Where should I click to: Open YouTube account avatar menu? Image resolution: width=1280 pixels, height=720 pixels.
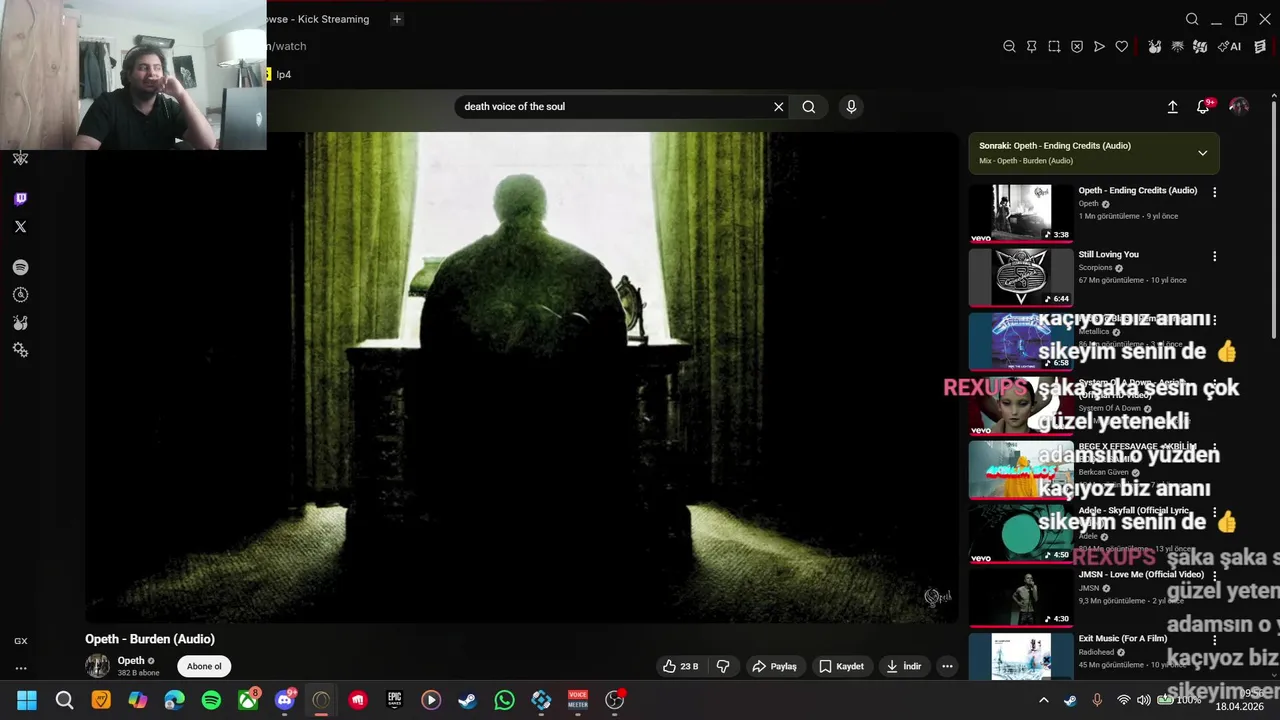pos(1239,107)
